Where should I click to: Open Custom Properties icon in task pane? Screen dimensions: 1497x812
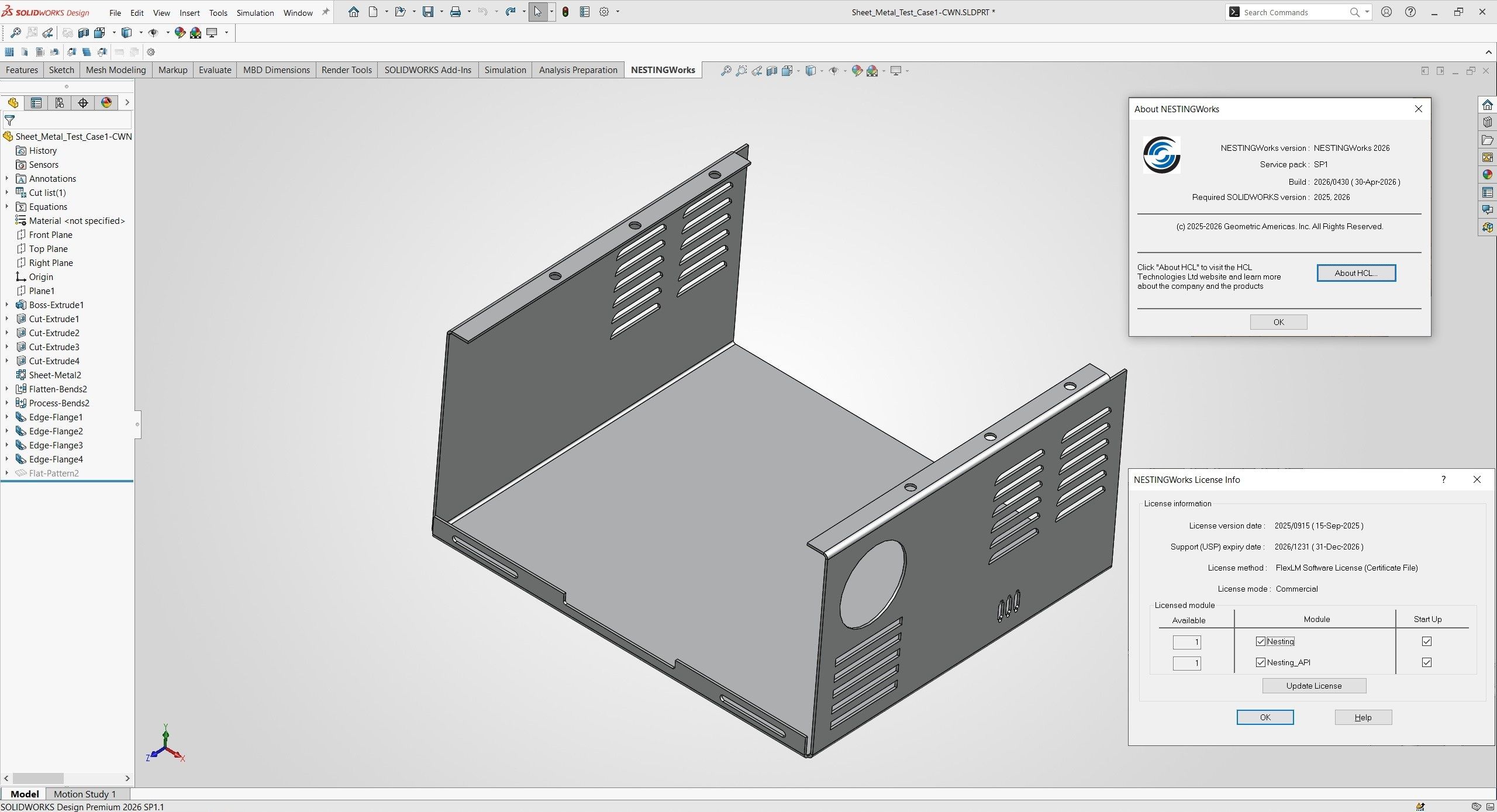click(1488, 192)
